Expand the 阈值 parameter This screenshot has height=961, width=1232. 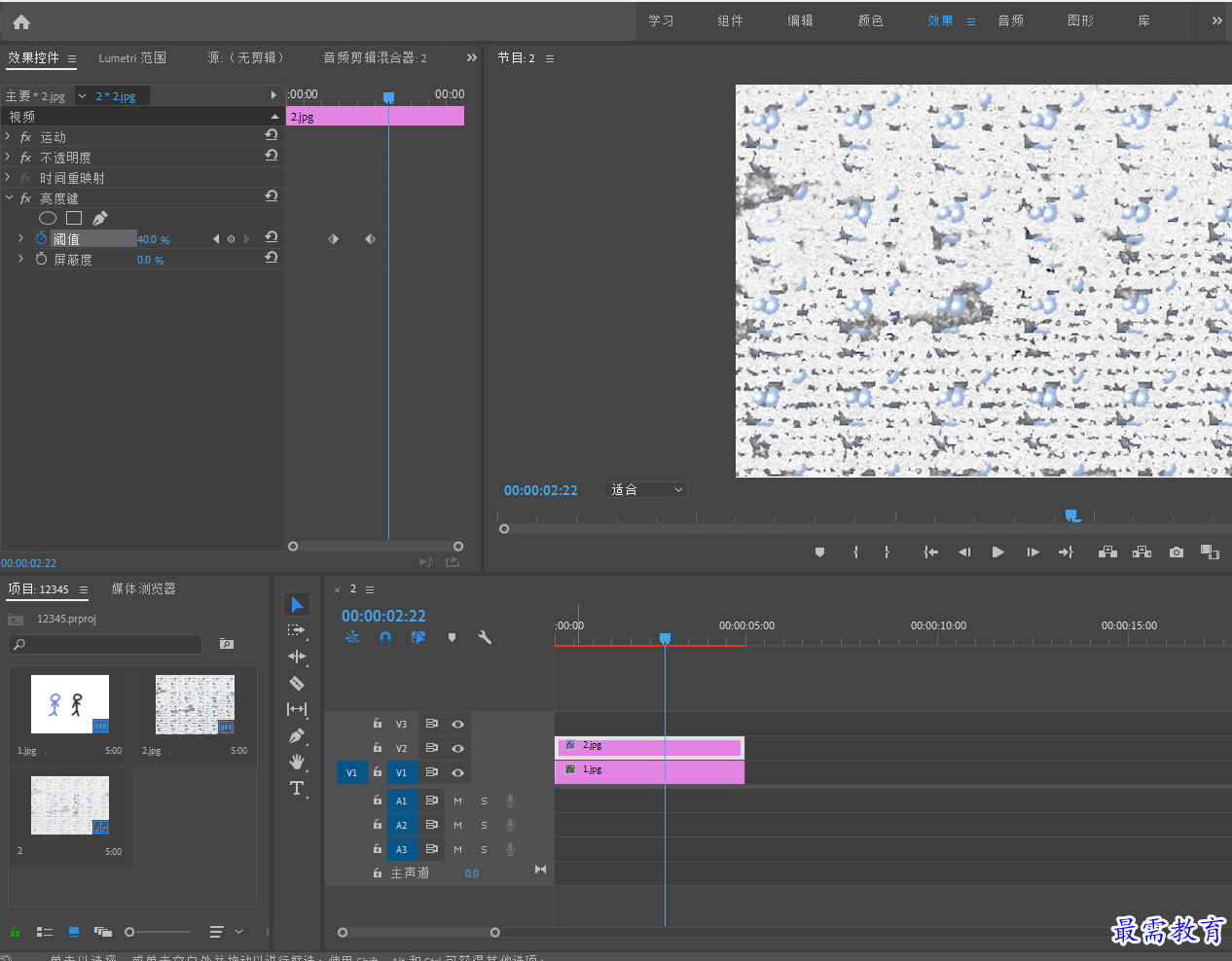click(x=20, y=238)
